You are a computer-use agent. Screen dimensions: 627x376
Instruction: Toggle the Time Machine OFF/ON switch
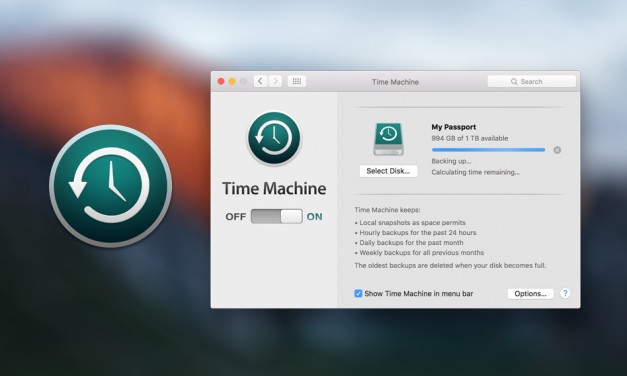click(x=276, y=216)
